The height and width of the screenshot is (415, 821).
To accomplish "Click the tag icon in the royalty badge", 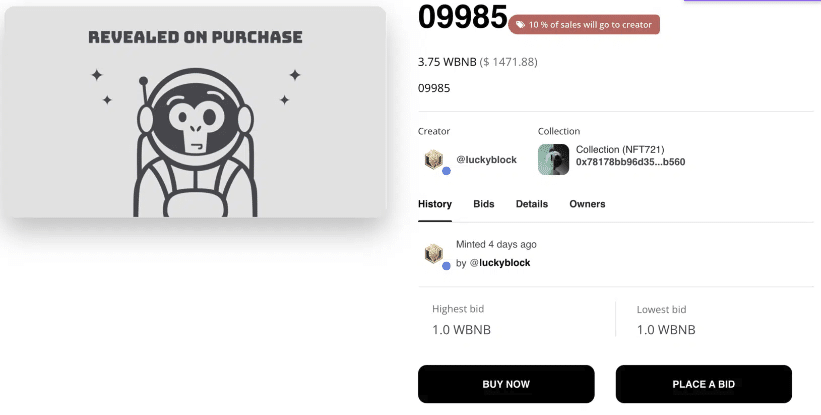I will tap(519, 24).
